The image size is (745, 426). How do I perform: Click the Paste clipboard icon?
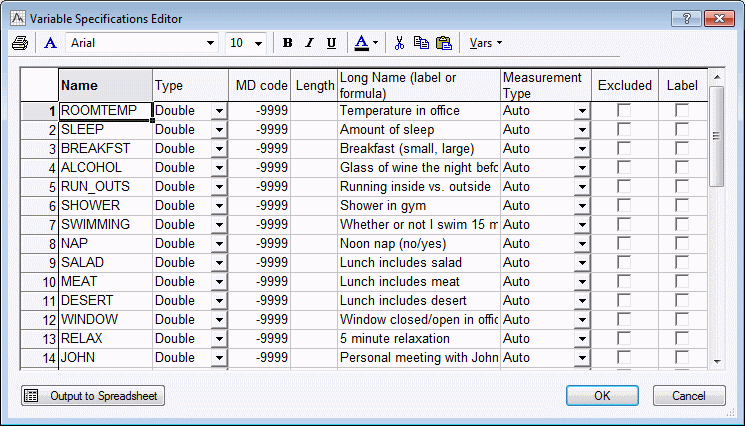point(444,43)
